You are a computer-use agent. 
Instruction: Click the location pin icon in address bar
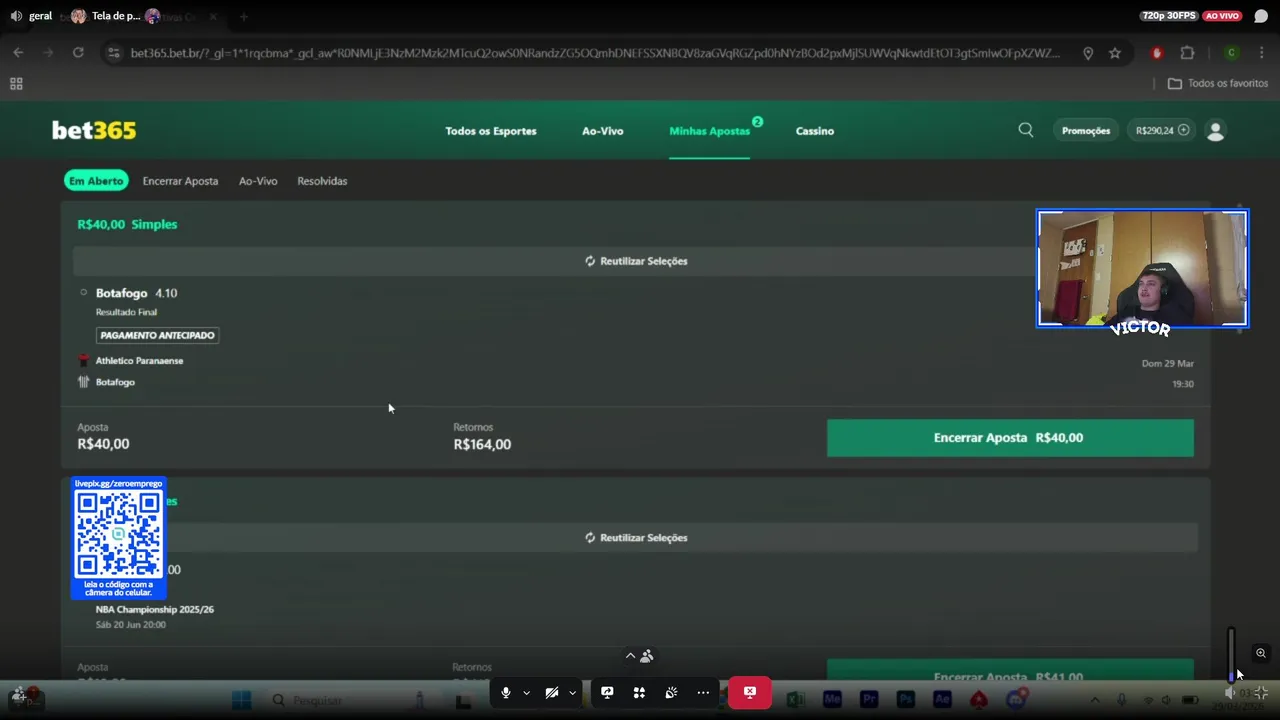pos(1088,53)
